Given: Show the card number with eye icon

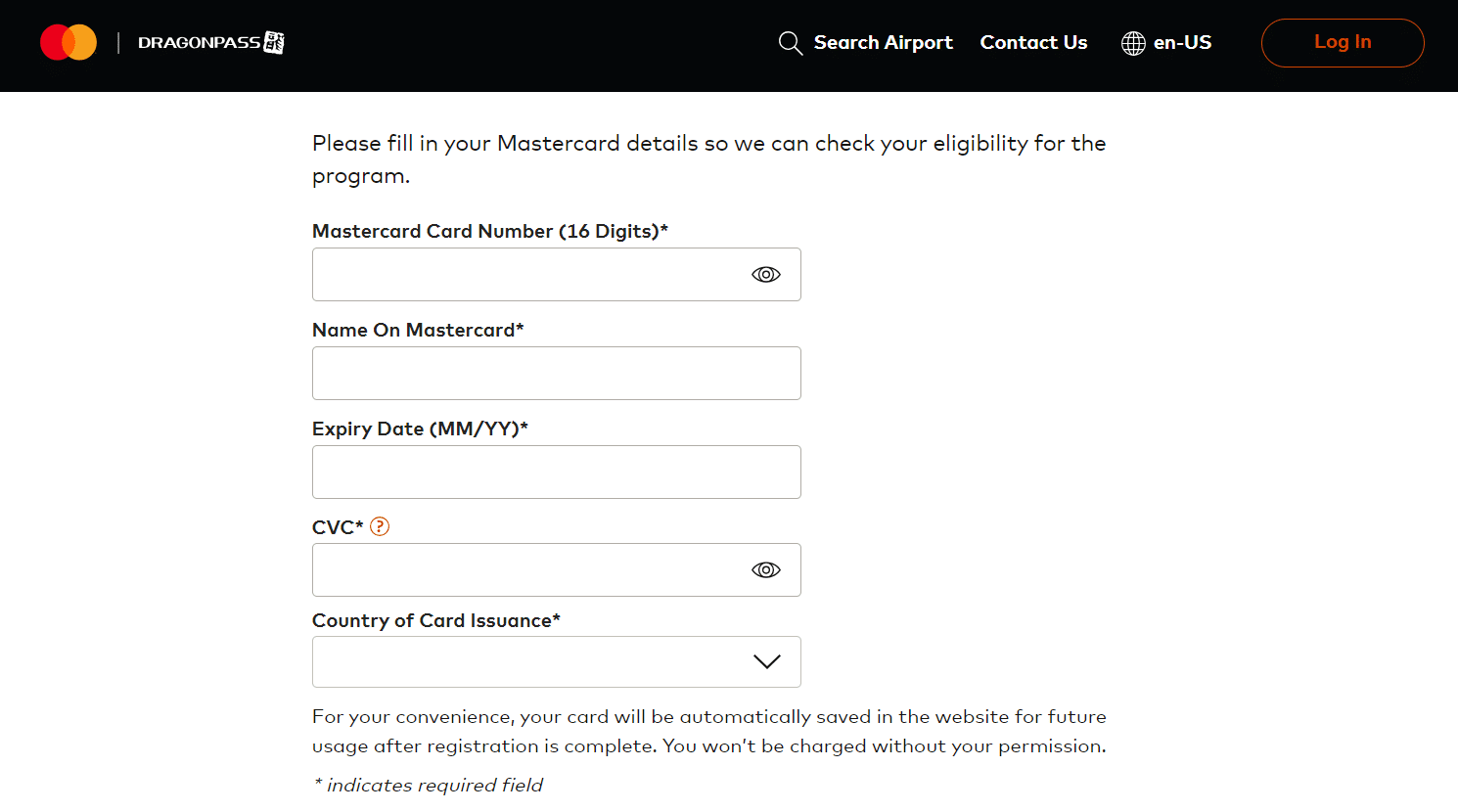Looking at the screenshot, I should 765,275.
